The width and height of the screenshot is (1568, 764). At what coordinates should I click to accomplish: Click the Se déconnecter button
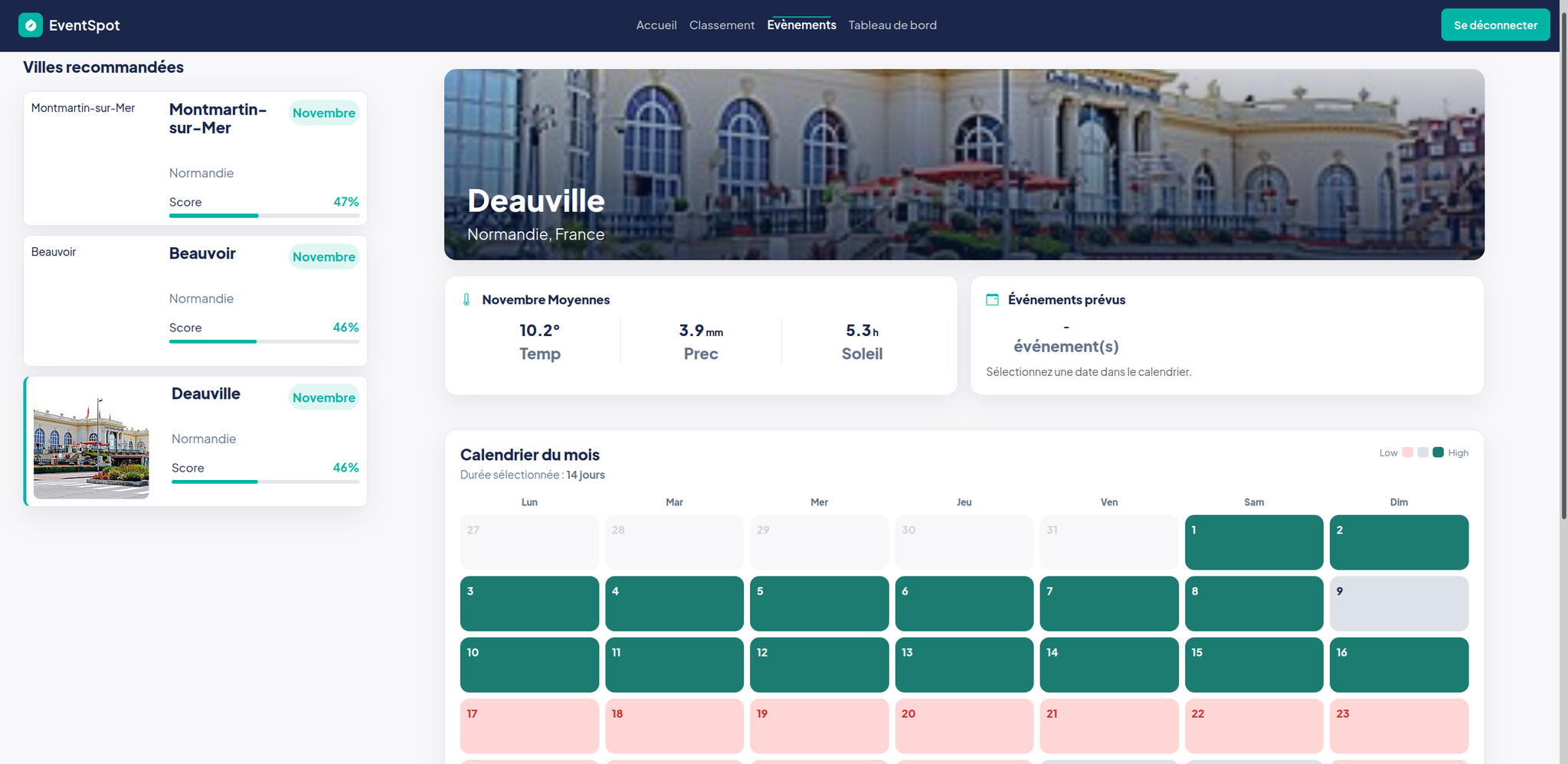tap(1495, 25)
